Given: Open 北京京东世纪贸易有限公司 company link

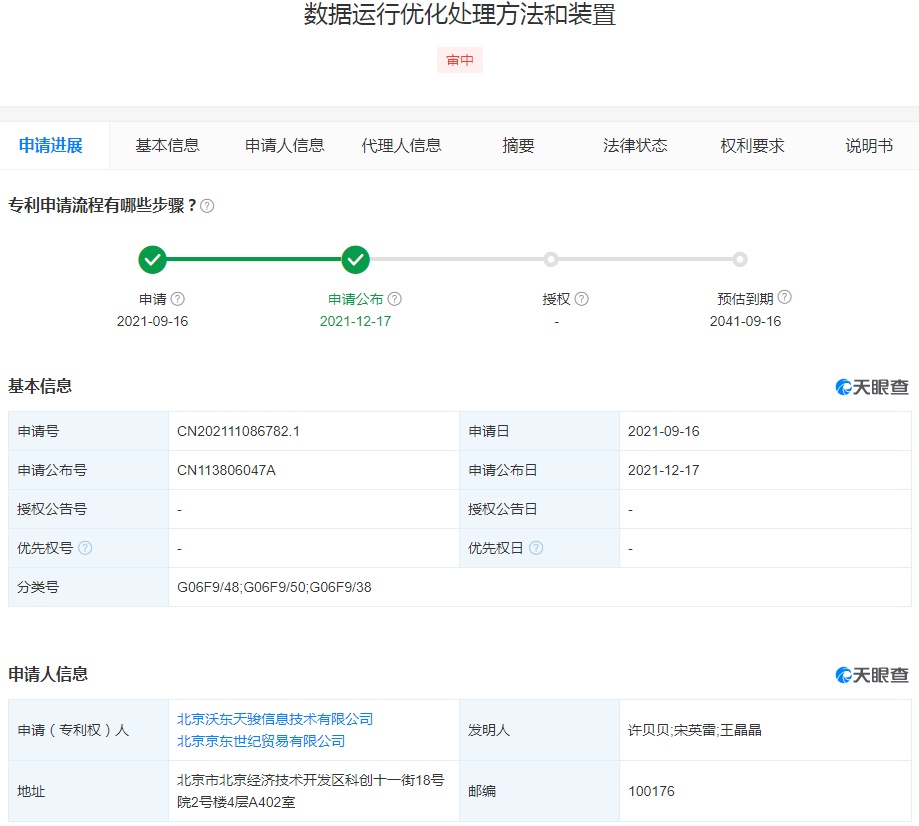Looking at the screenshot, I should pos(261,741).
